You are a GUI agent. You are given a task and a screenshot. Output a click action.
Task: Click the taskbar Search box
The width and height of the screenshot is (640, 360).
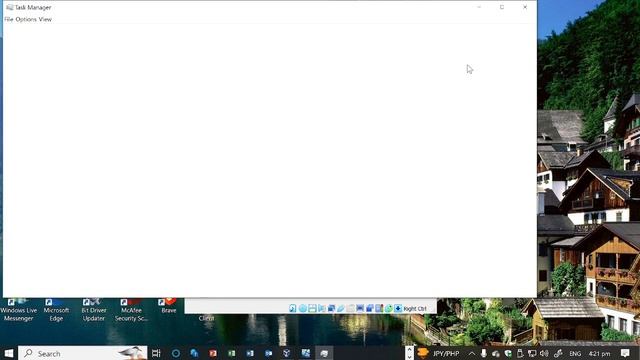(83, 353)
